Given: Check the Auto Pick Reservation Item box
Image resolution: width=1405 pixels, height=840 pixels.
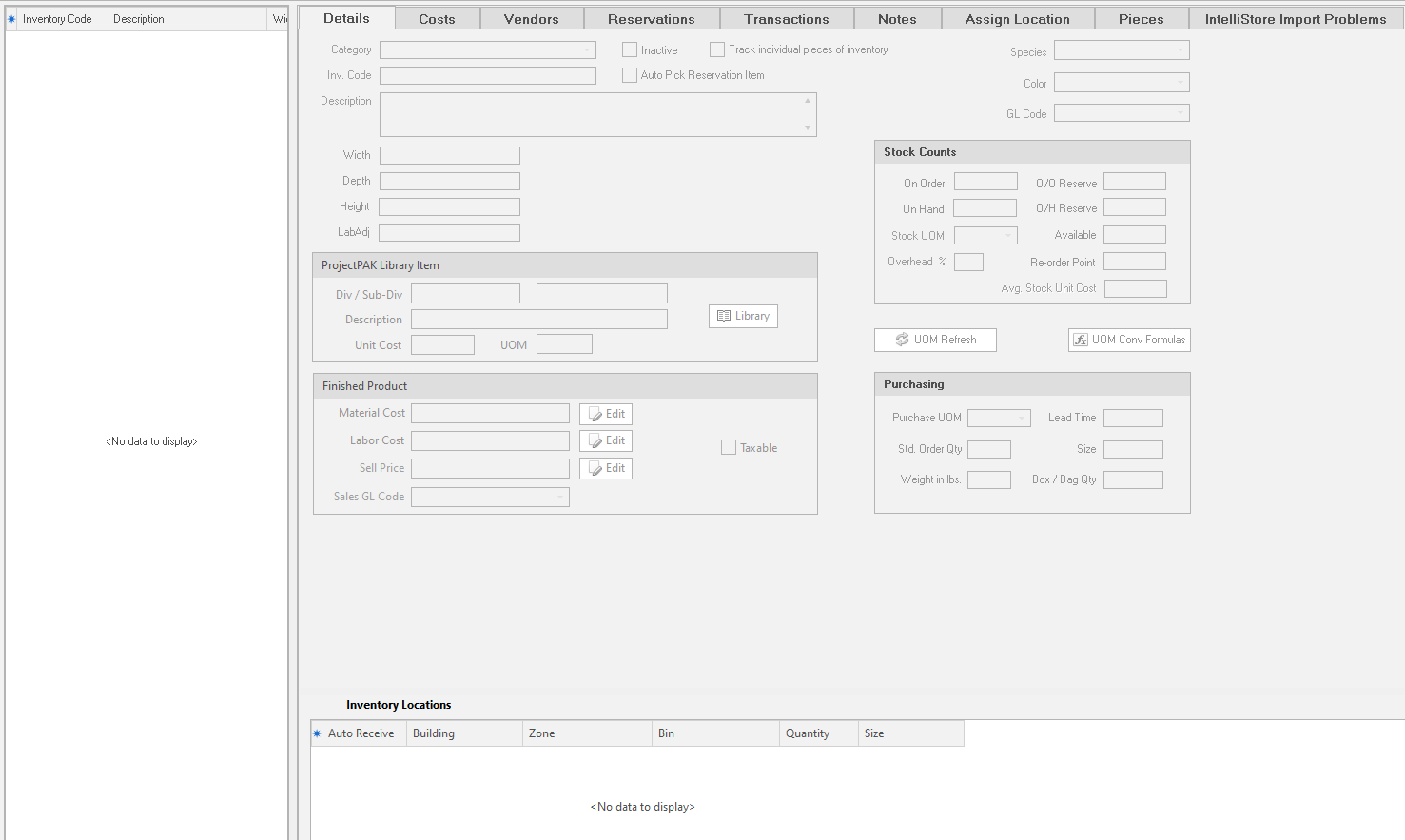Looking at the screenshot, I should click(x=630, y=75).
